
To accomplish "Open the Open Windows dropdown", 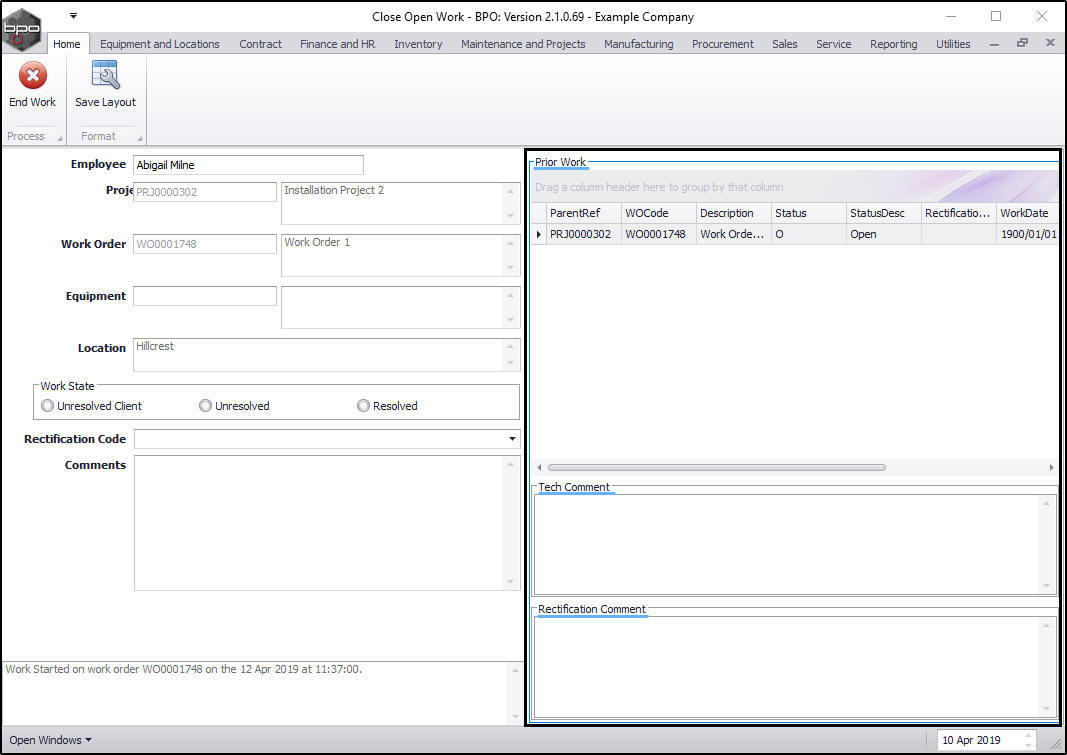I will (x=50, y=740).
